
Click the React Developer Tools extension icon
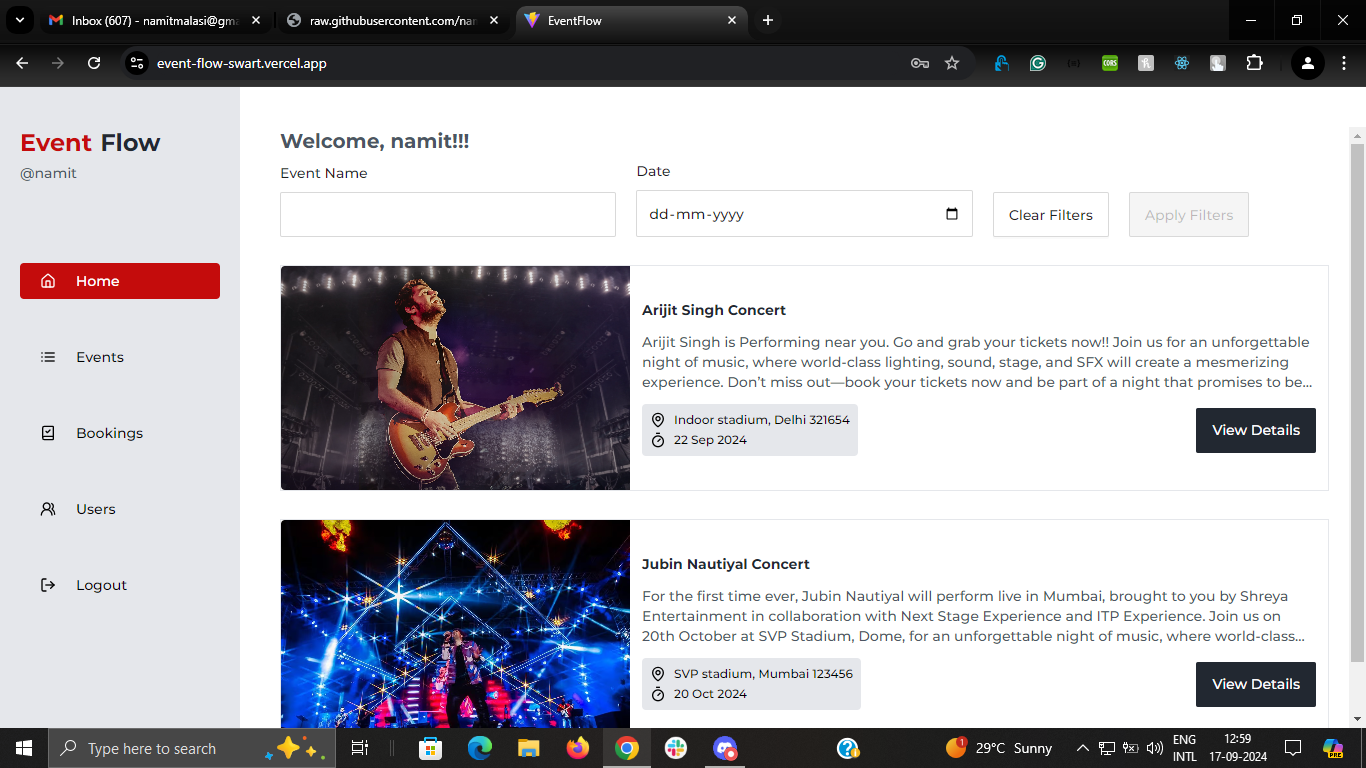[x=1182, y=63]
